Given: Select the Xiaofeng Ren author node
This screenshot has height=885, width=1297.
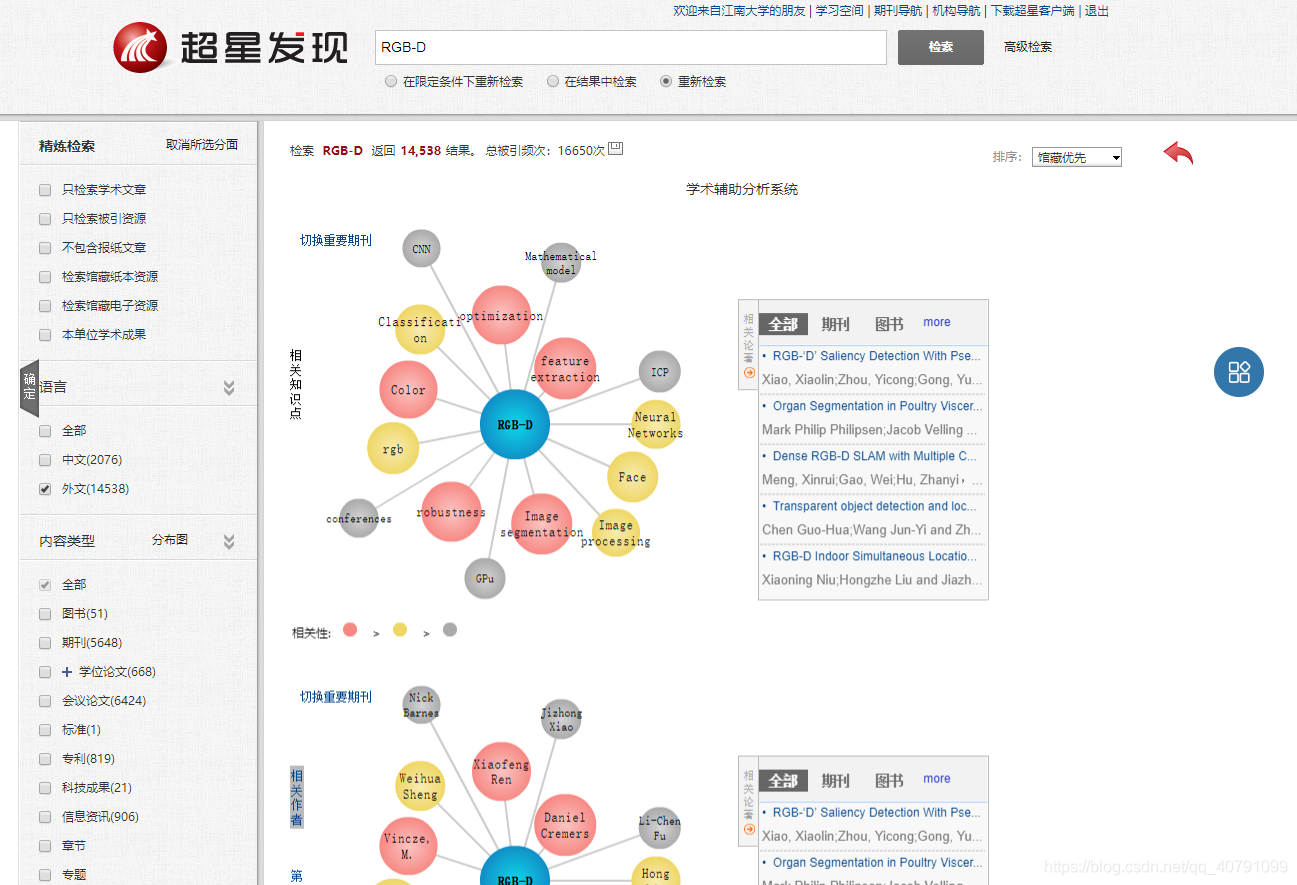Looking at the screenshot, I should pyautogui.click(x=501, y=771).
